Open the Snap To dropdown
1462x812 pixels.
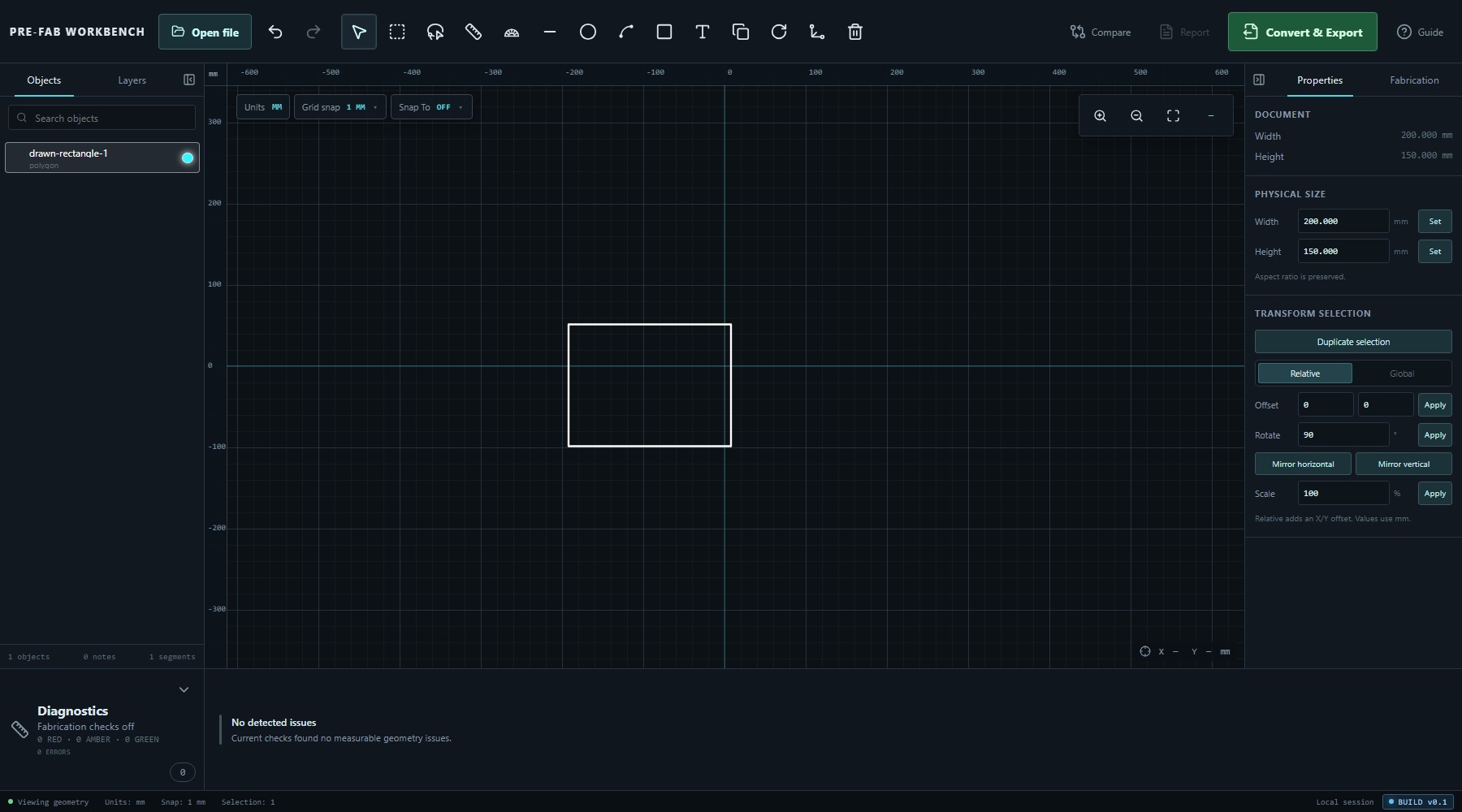[x=431, y=107]
